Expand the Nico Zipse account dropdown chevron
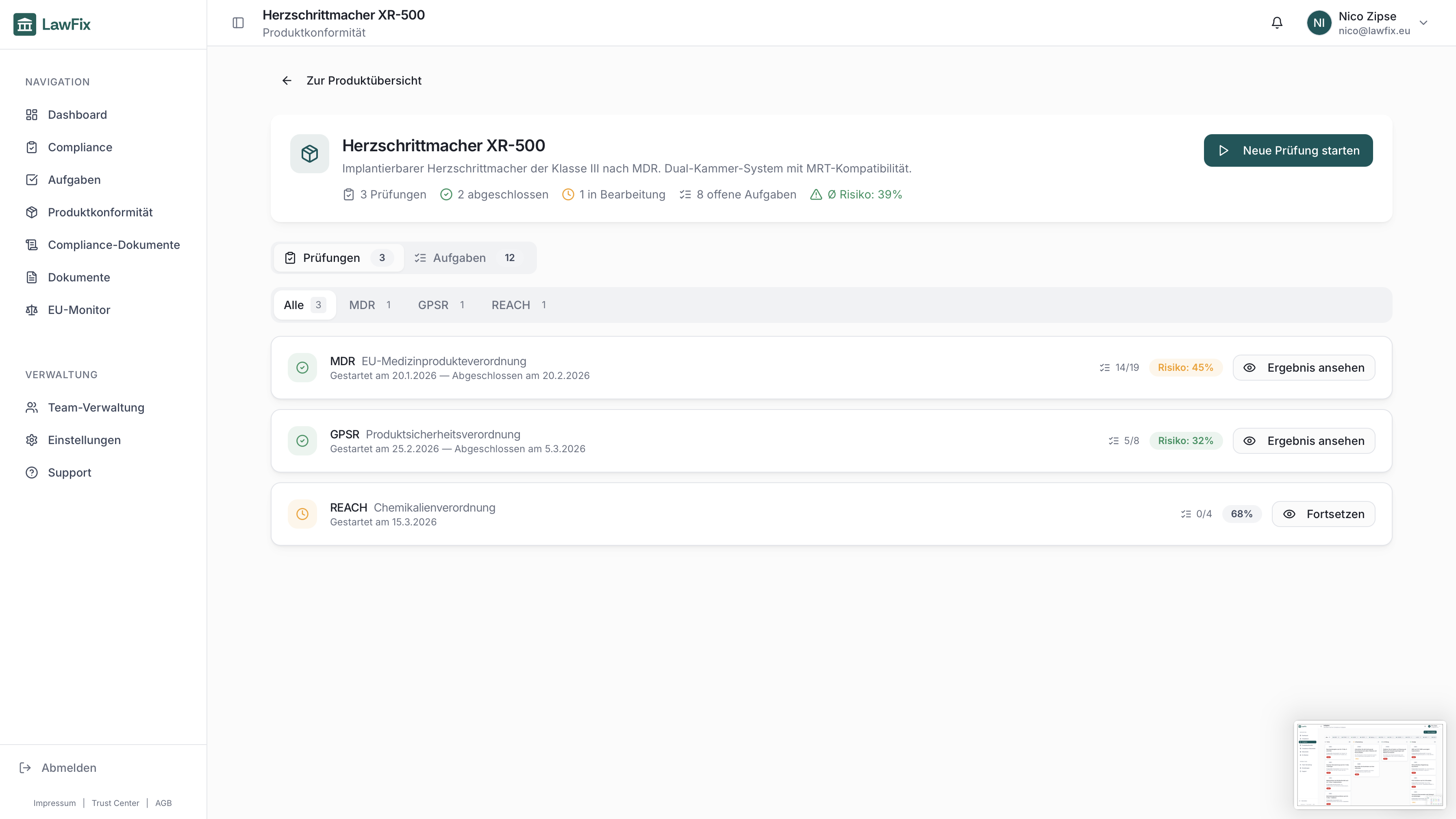 click(x=1423, y=23)
